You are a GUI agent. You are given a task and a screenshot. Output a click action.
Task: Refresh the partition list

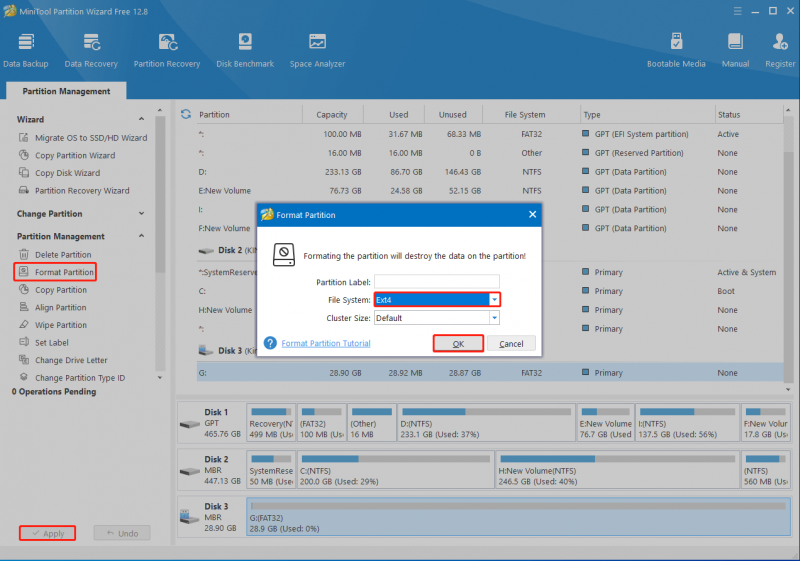[x=186, y=114]
